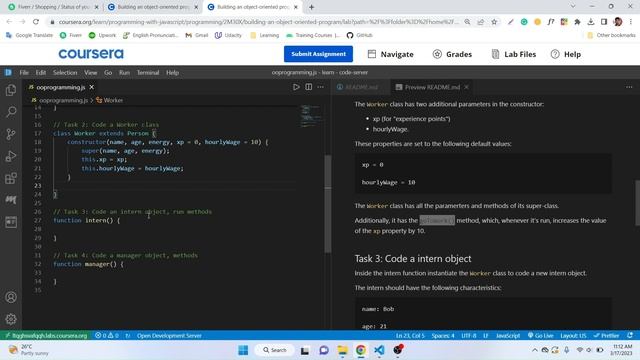640x360 pixels.
Task: Switch to the Preview README.md tab
Action: point(432,87)
